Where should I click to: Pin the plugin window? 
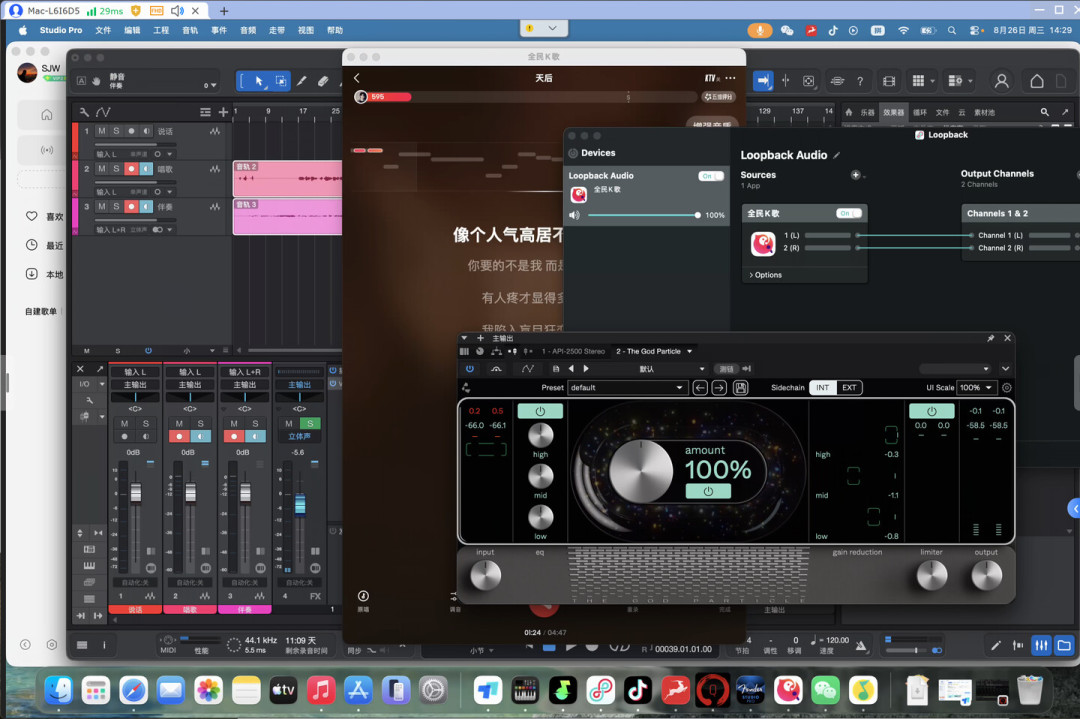tap(990, 338)
